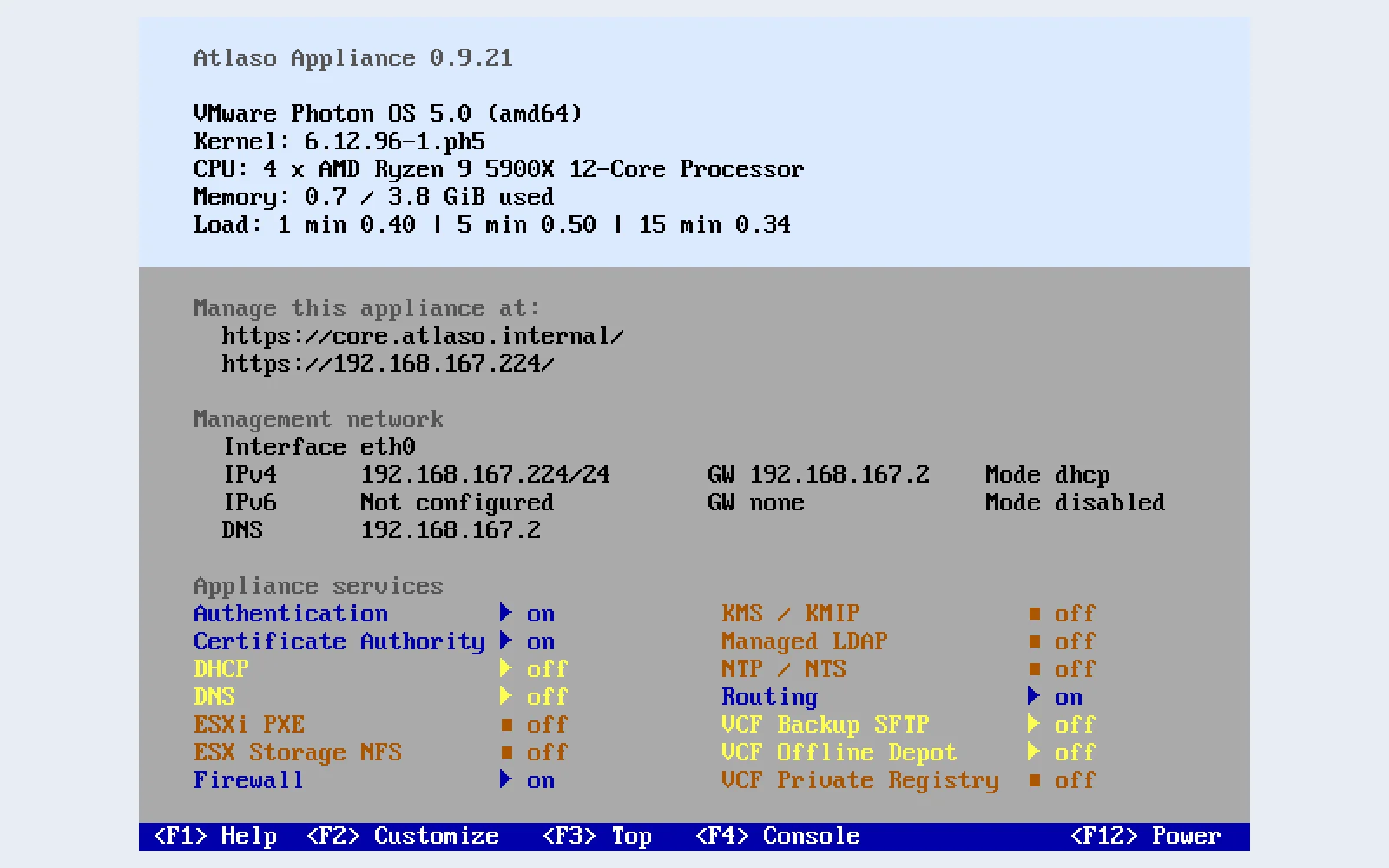Click the DNS service yellow arrow icon
1389x868 pixels.
506,696
